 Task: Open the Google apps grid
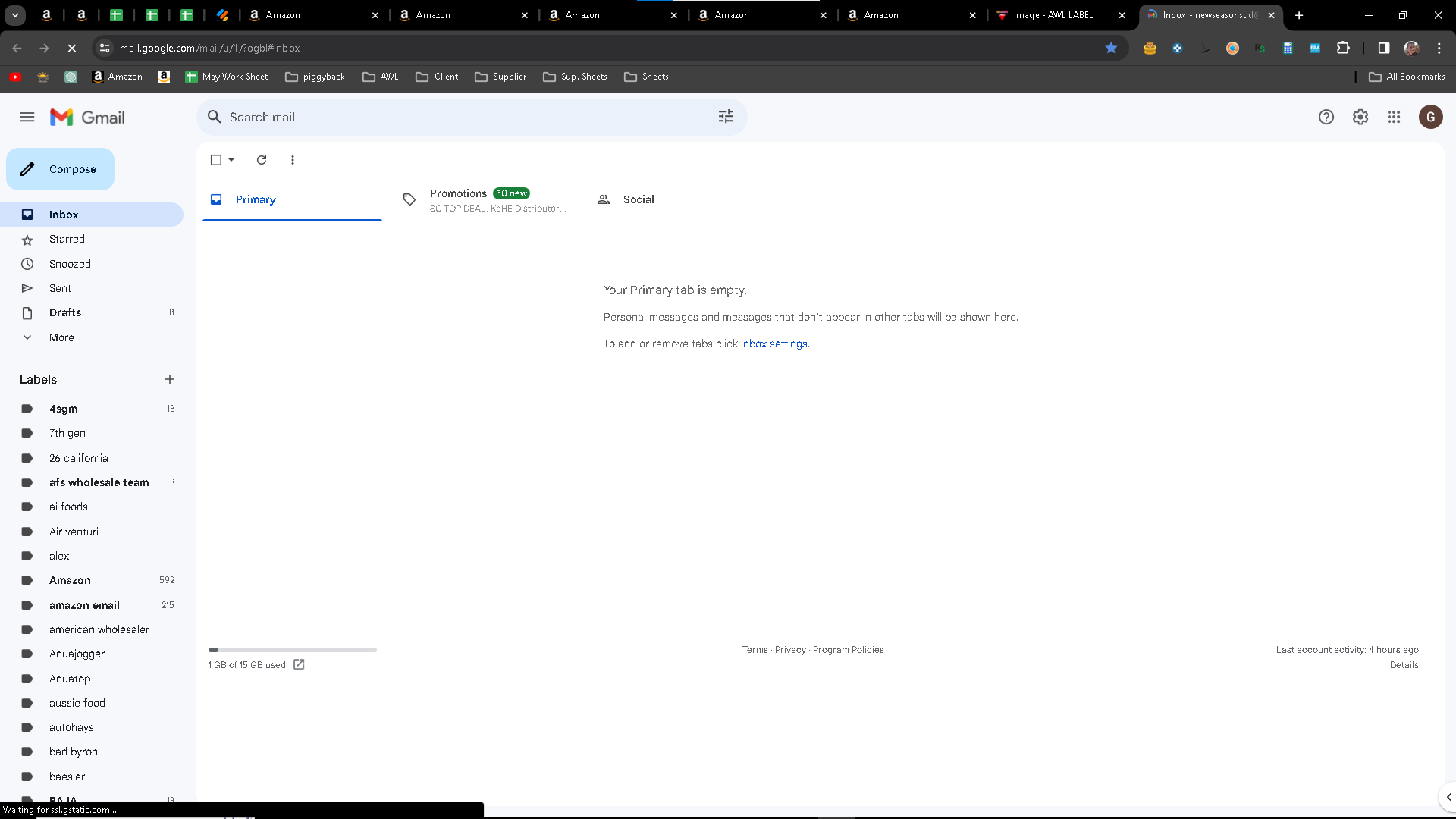(x=1394, y=117)
